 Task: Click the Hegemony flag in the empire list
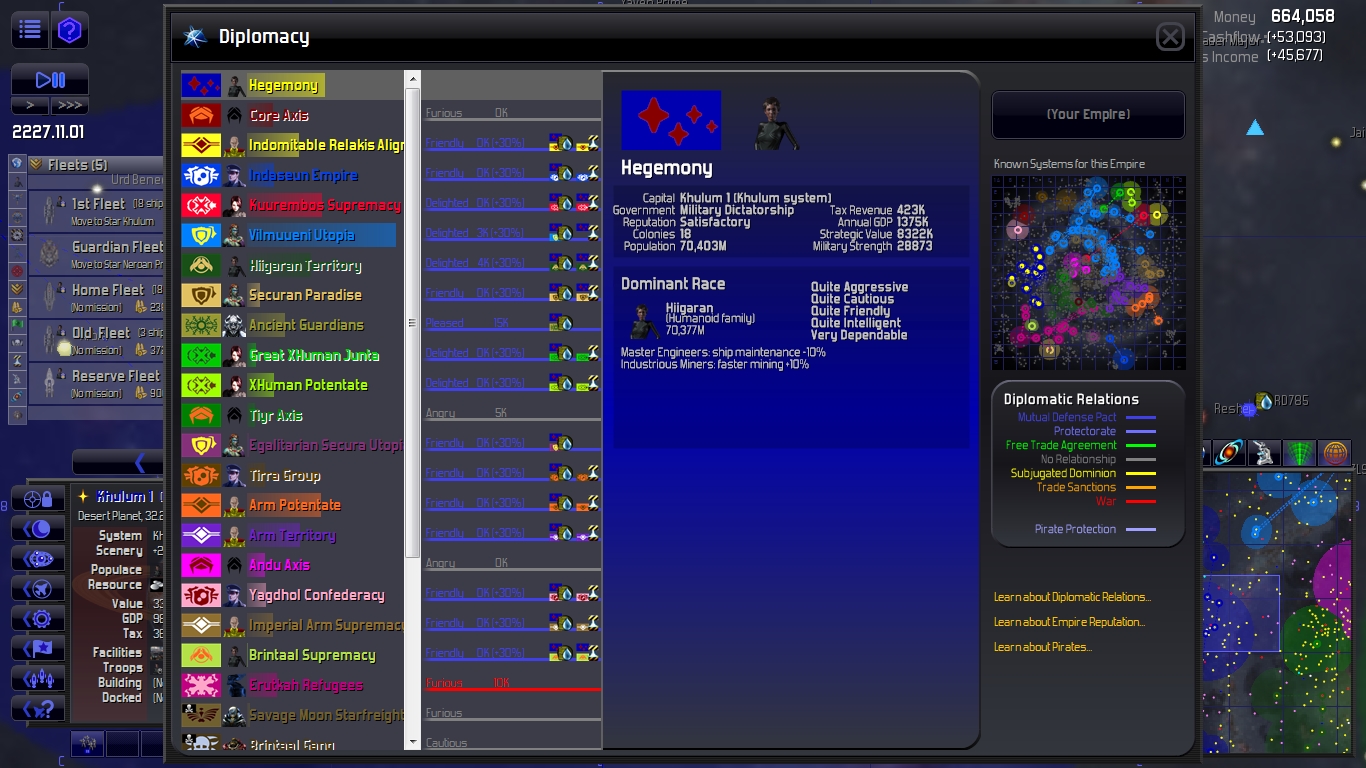click(201, 86)
